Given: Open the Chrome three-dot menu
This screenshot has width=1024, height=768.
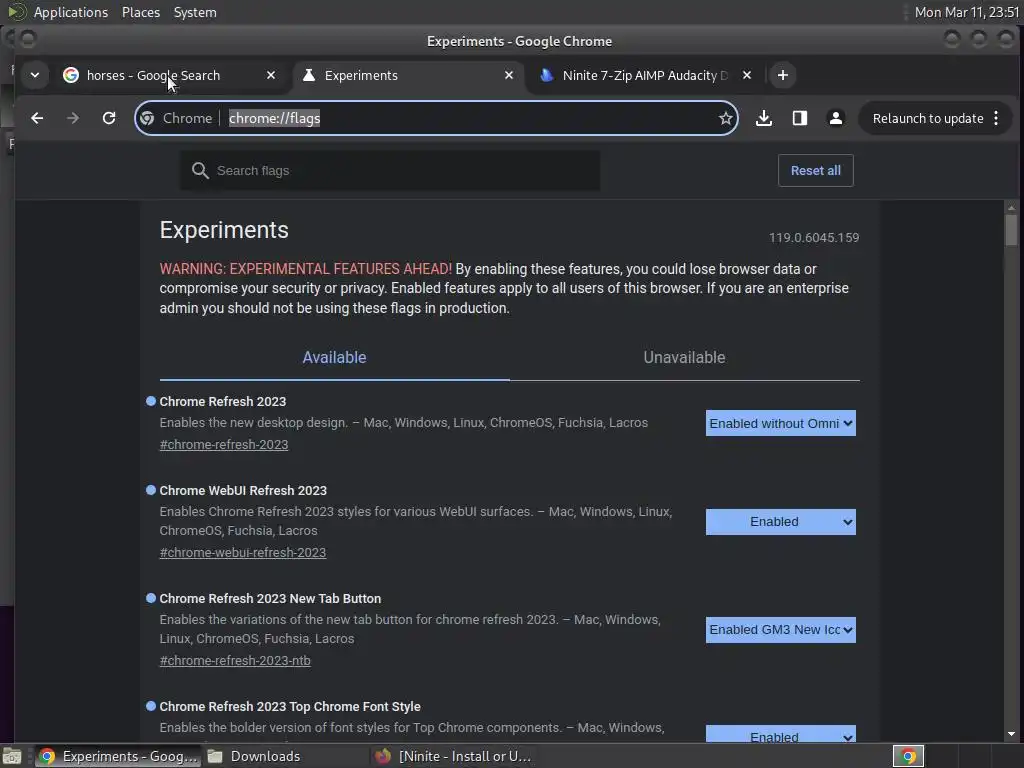Looking at the screenshot, I should 996,118.
